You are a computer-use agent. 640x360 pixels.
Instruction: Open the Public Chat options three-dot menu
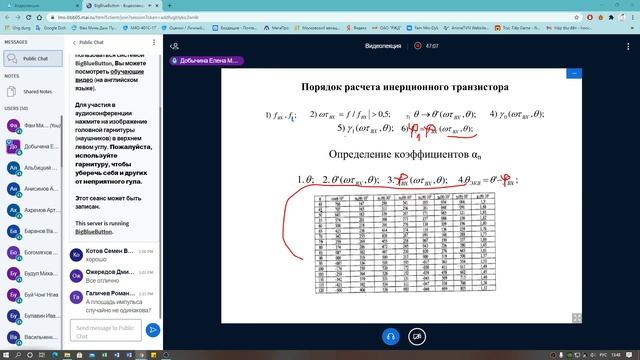click(x=154, y=42)
